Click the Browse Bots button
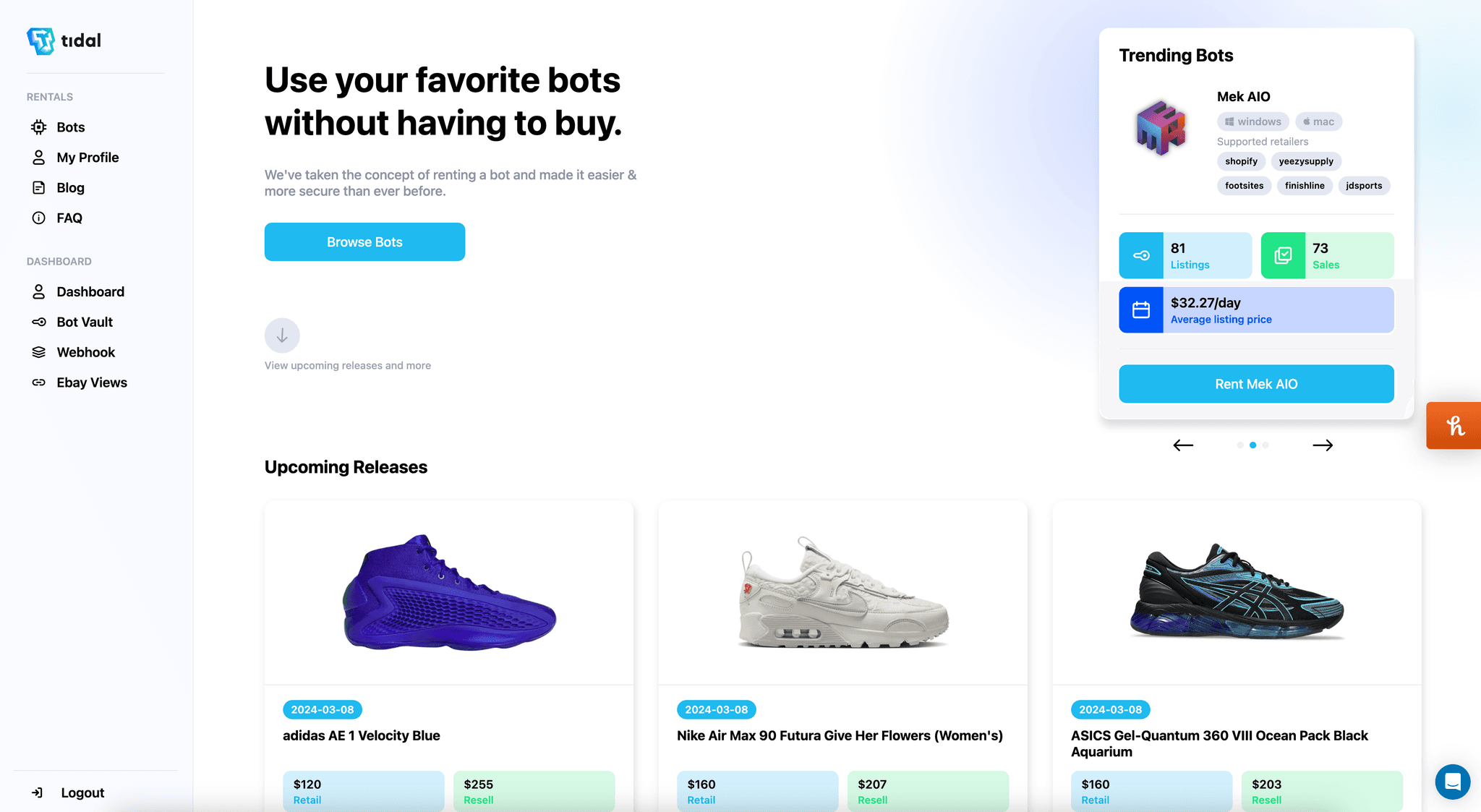 pos(364,242)
